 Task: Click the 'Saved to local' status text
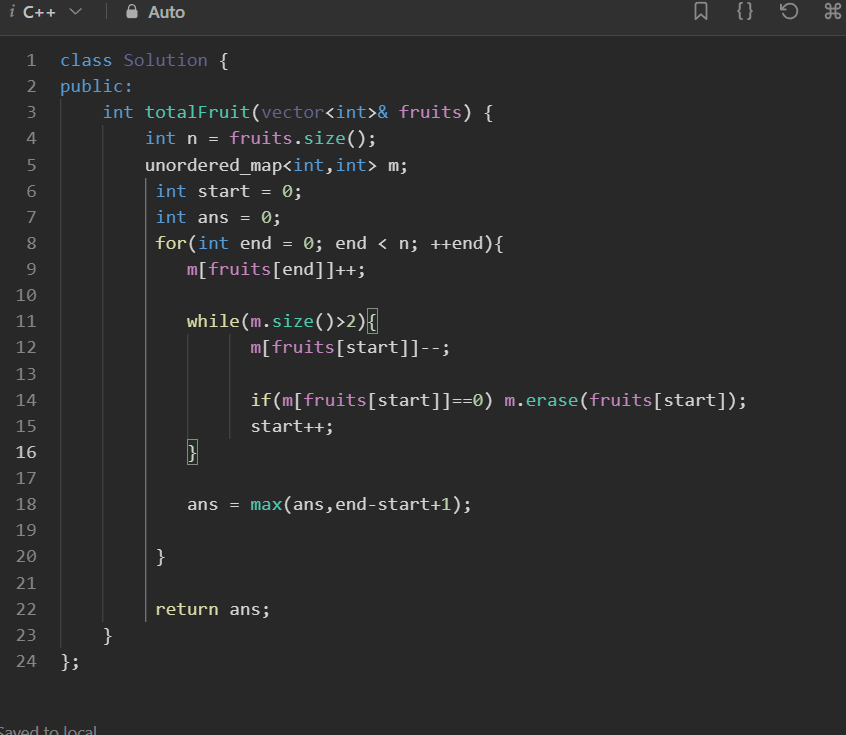[48, 730]
